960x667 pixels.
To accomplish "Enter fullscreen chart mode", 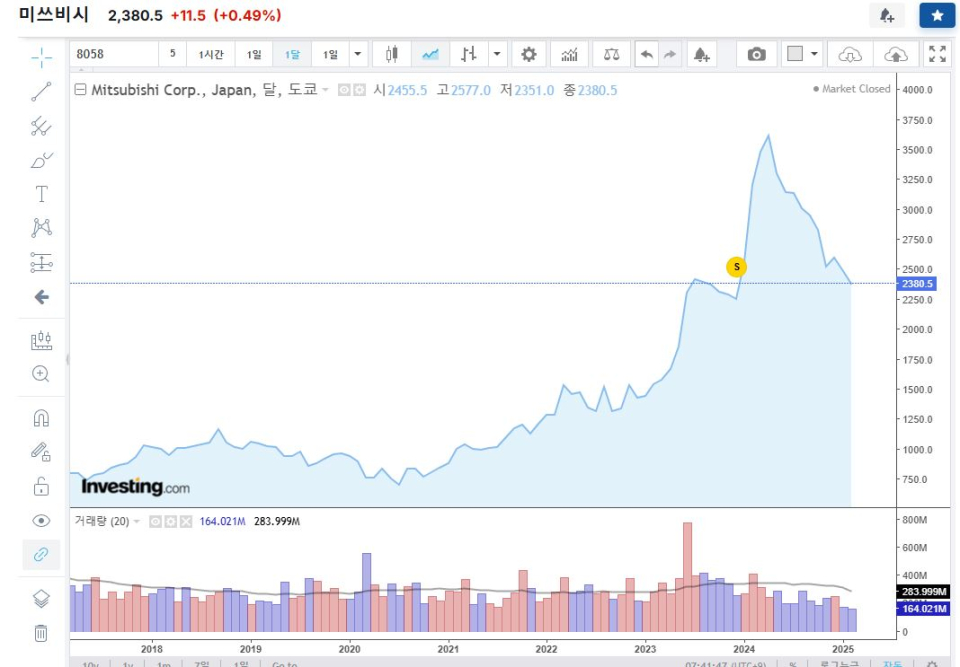I will pyautogui.click(x=937, y=54).
